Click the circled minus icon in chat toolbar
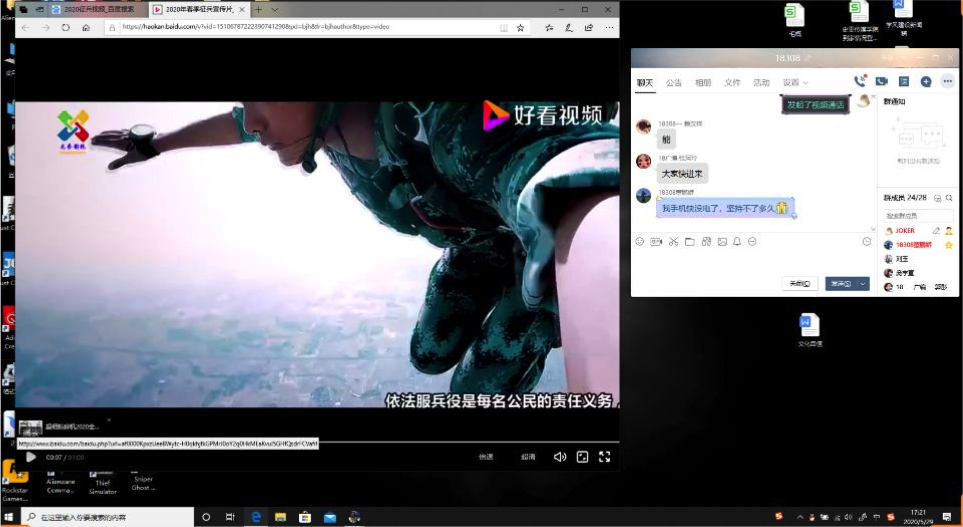Image resolution: width=963 pixels, height=527 pixels. [x=752, y=241]
